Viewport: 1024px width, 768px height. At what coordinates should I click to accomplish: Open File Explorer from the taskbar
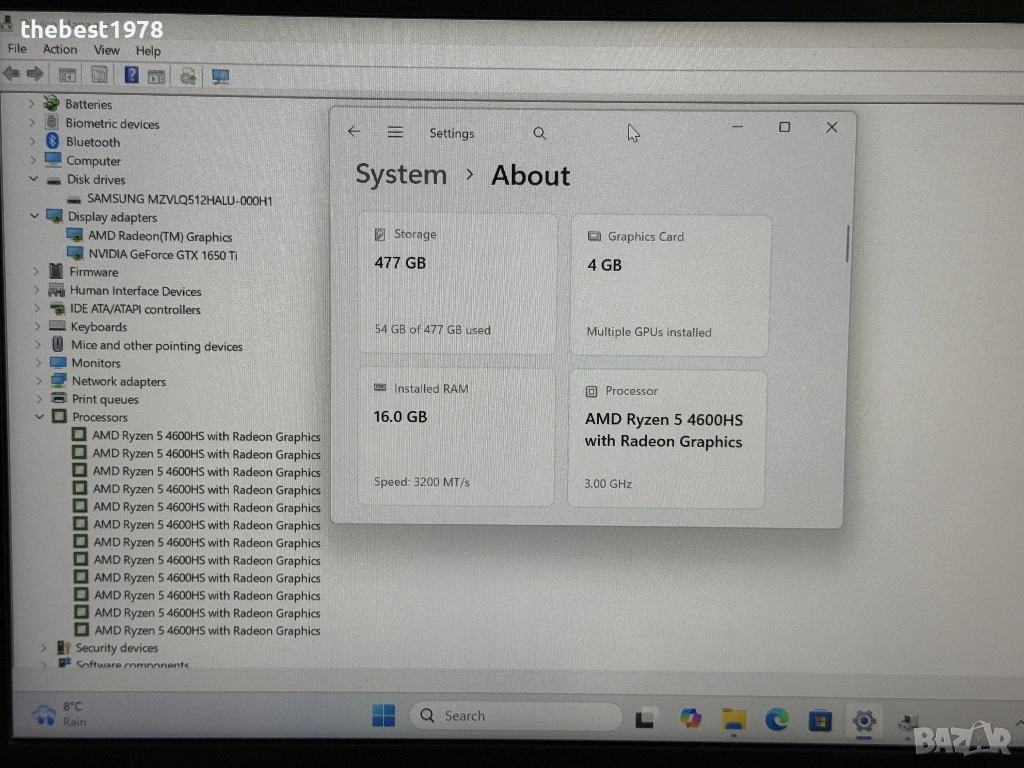pyautogui.click(x=734, y=718)
